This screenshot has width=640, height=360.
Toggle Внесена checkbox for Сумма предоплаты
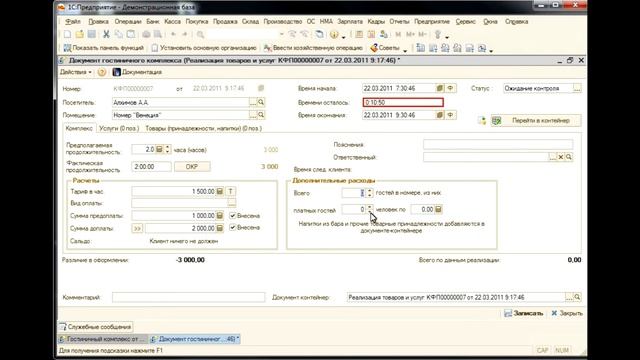point(233,216)
